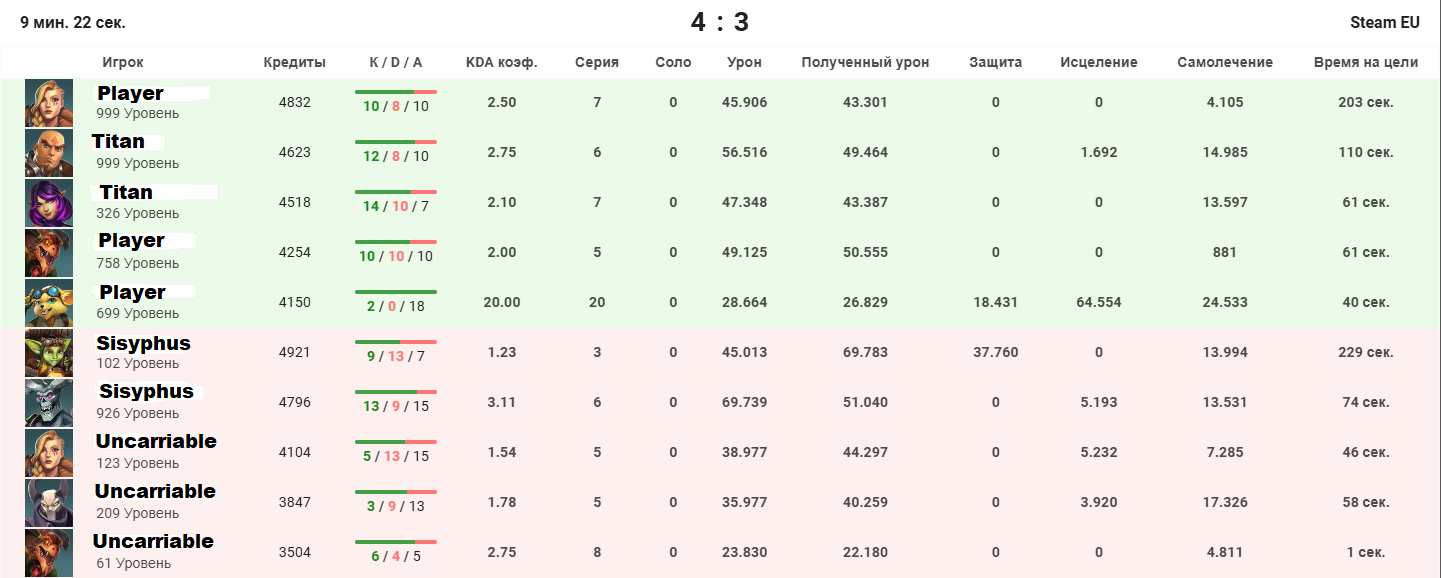Screen dimensions: 1441x578
Task: Open level 926 Sisyphus player name
Action: [145, 391]
